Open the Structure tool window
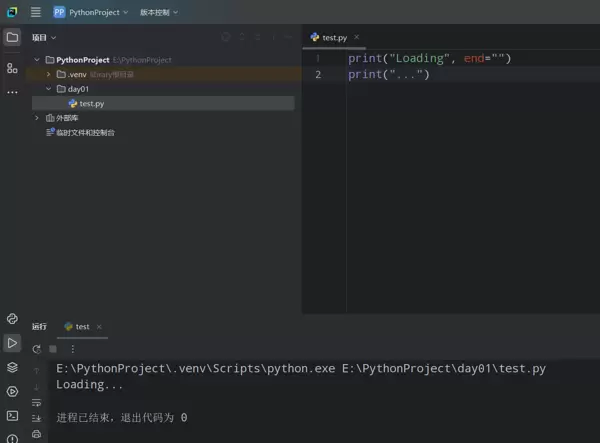Viewport: 600px width, 443px height. (12, 68)
